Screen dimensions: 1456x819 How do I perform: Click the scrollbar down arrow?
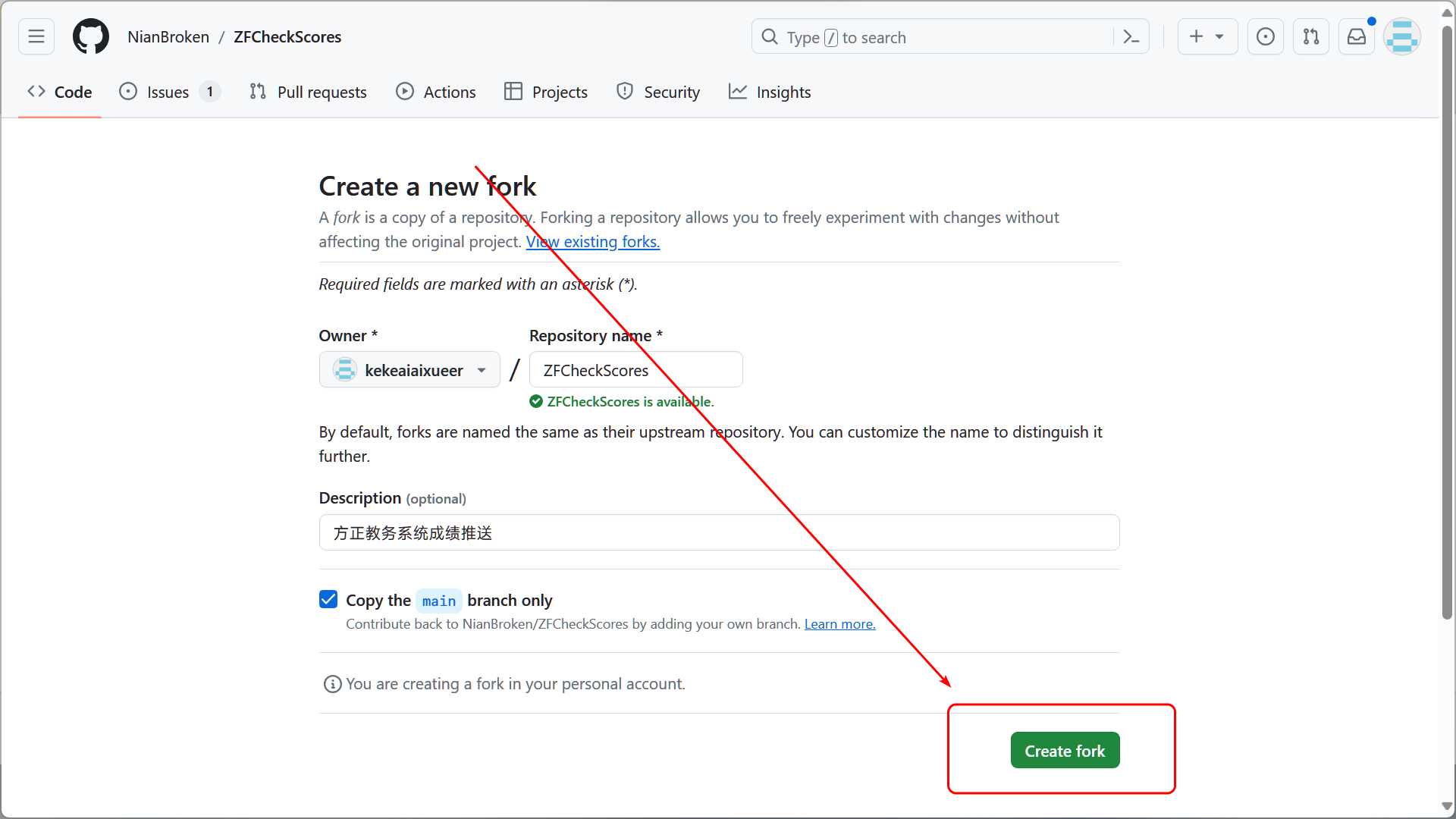(x=1447, y=807)
